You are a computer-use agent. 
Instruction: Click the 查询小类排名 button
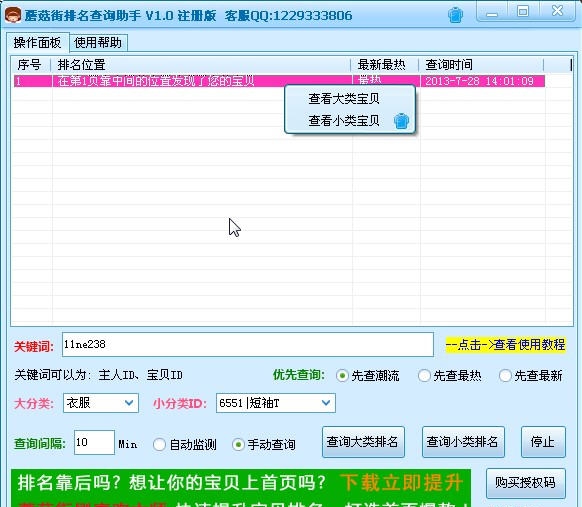[463, 442]
